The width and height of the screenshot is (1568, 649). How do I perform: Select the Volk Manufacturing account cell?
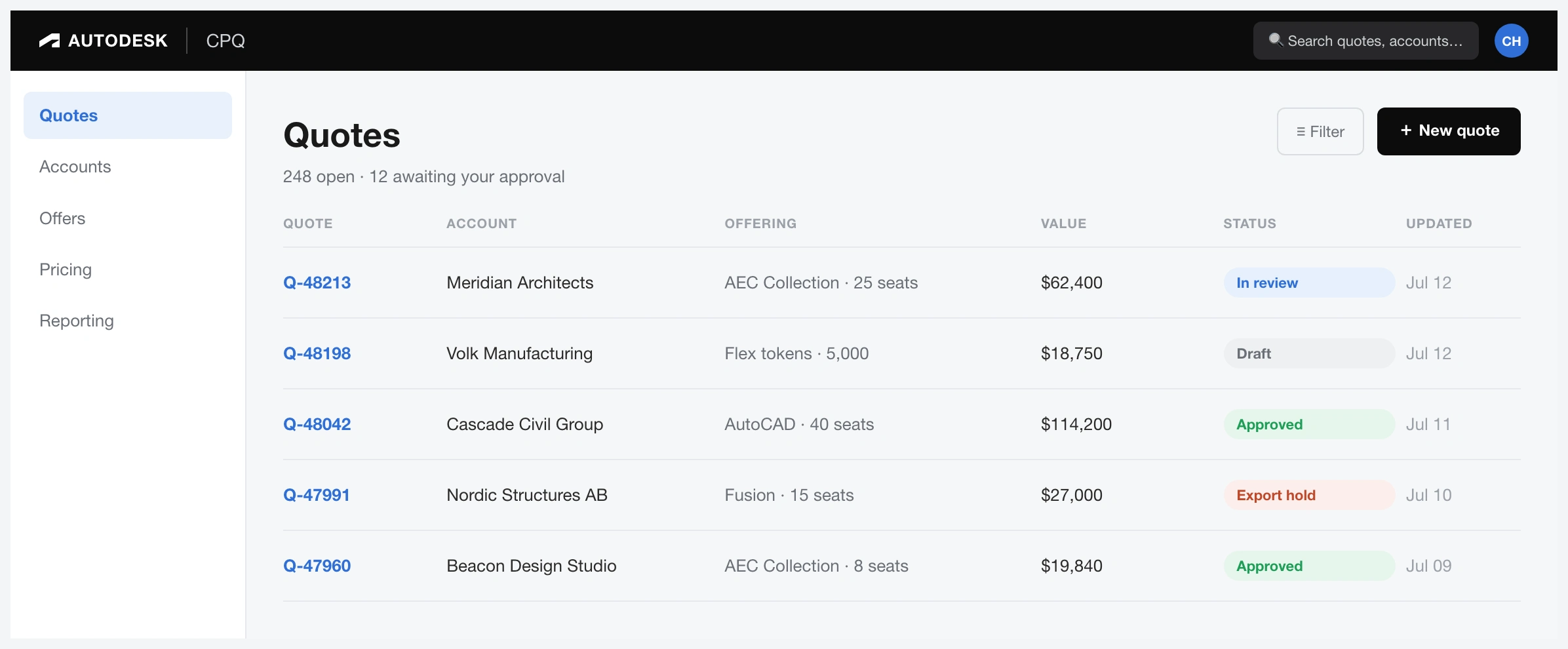pyautogui.click(x=519, y=353)
